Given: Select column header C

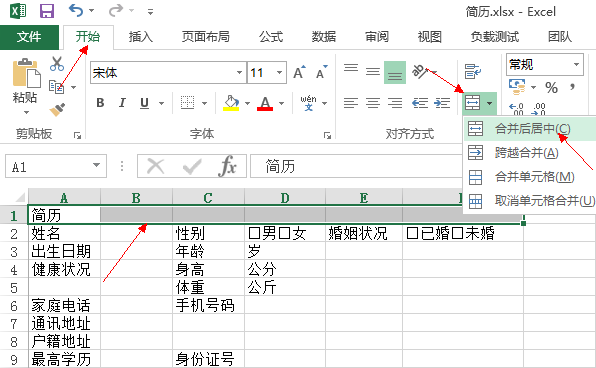Looking at the screenshot, I should click(x=208, y=197).
